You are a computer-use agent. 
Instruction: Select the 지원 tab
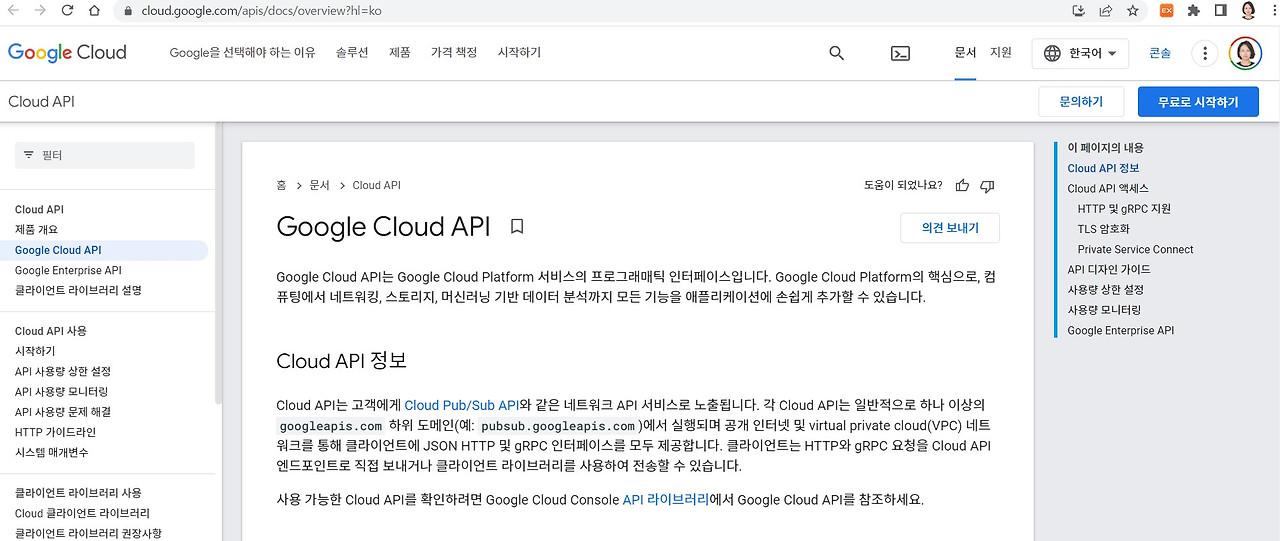click(x=1001, y=53)
